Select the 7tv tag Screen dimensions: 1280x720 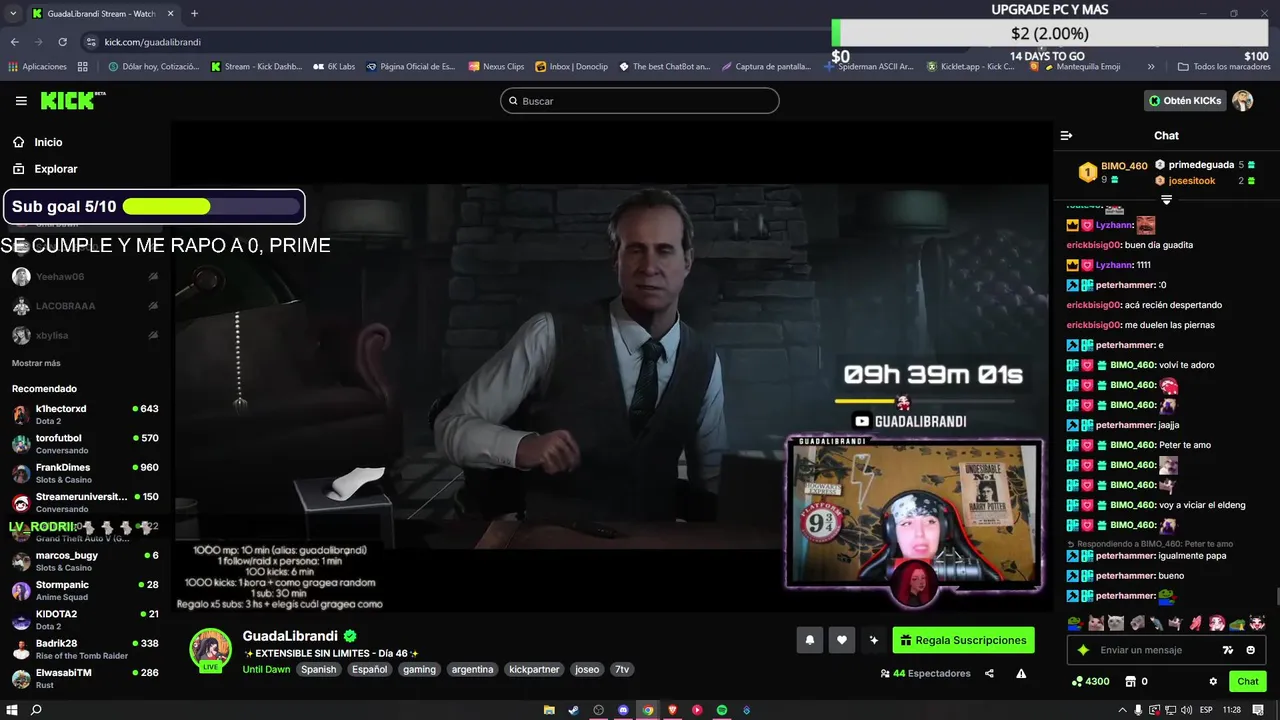(622, 669)
